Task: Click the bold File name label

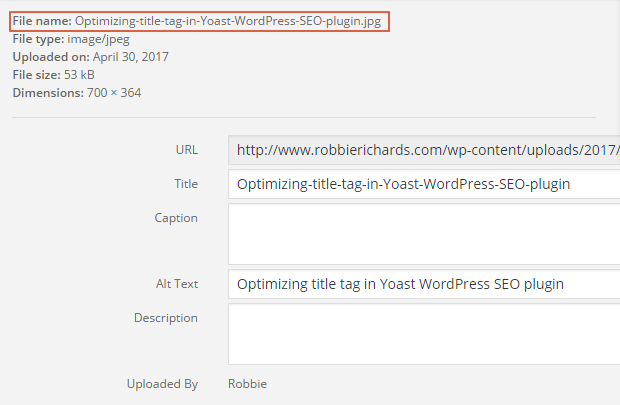Action: click(41, 21)
